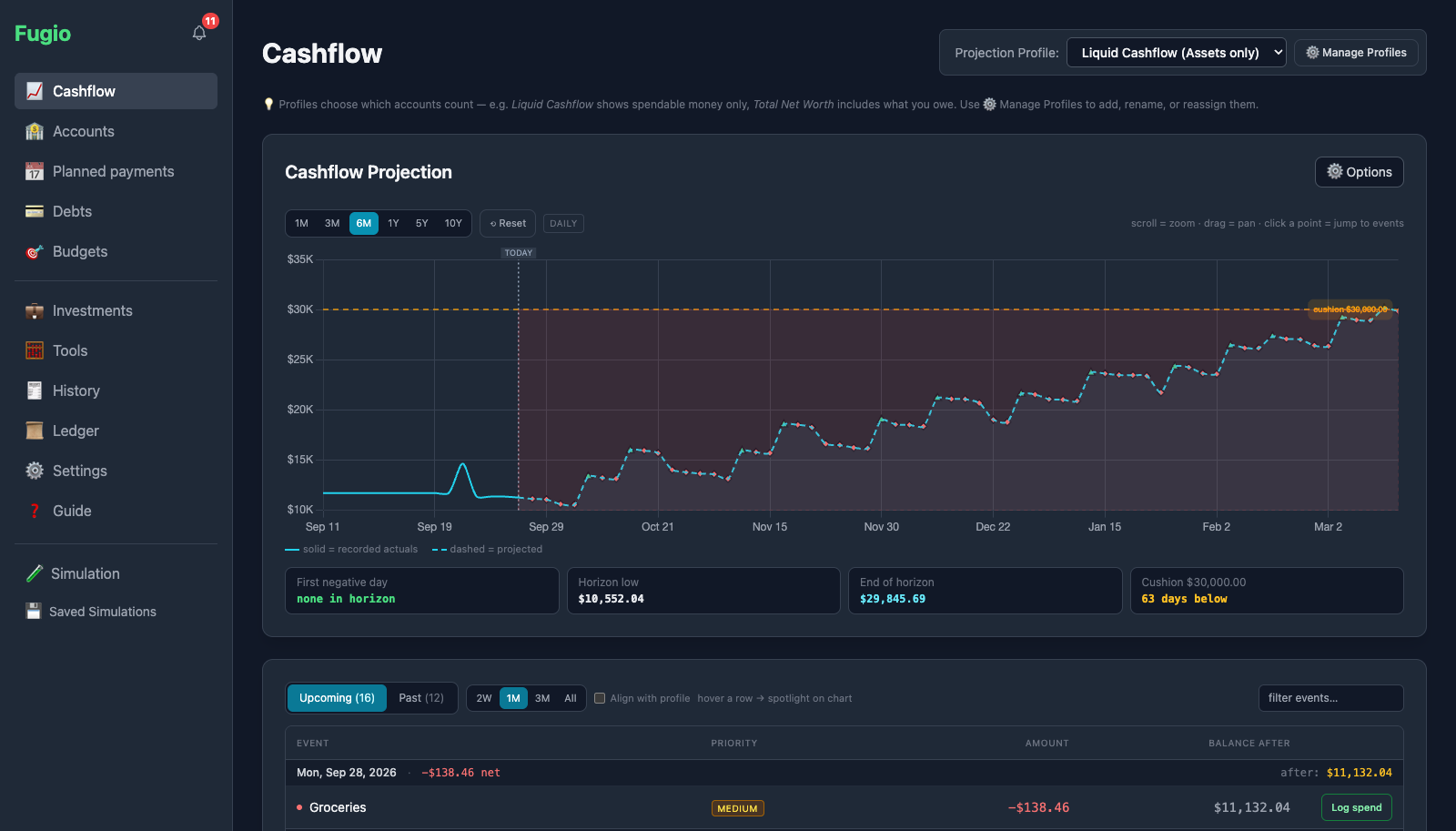The height and width of the screenshot is (831, 1456).
Task: Open Planned payments calendar icon
Action: pos(35,171)
